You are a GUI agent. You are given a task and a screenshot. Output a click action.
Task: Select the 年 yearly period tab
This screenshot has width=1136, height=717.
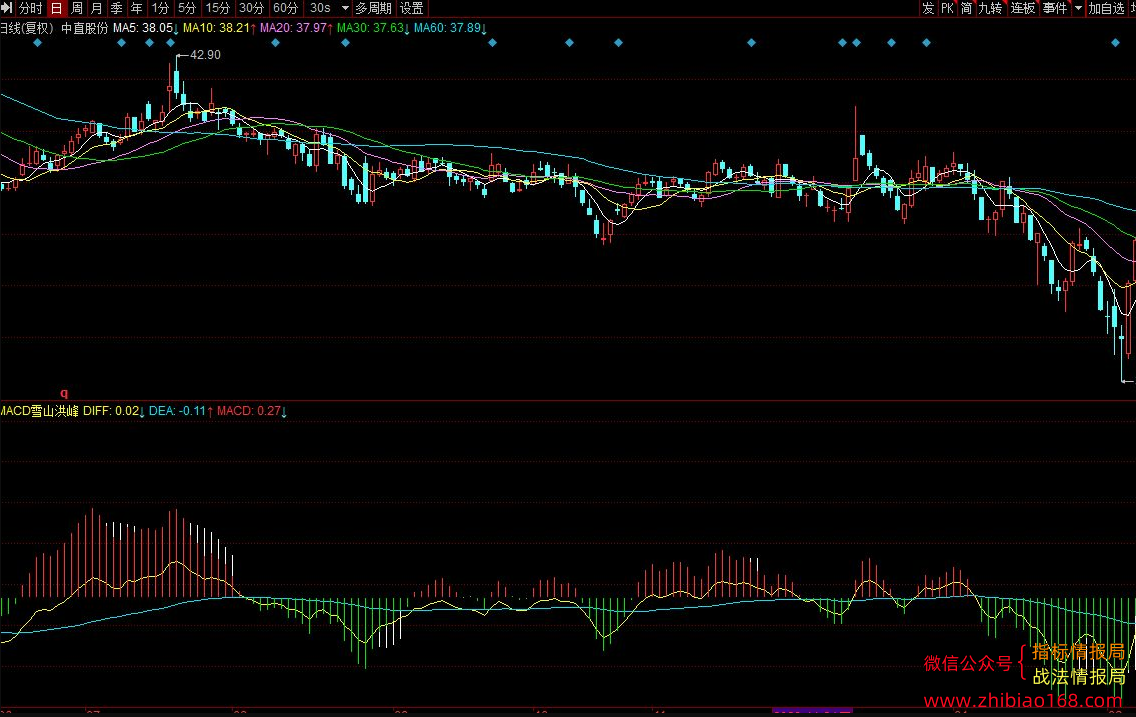click(x=137, y=8)
